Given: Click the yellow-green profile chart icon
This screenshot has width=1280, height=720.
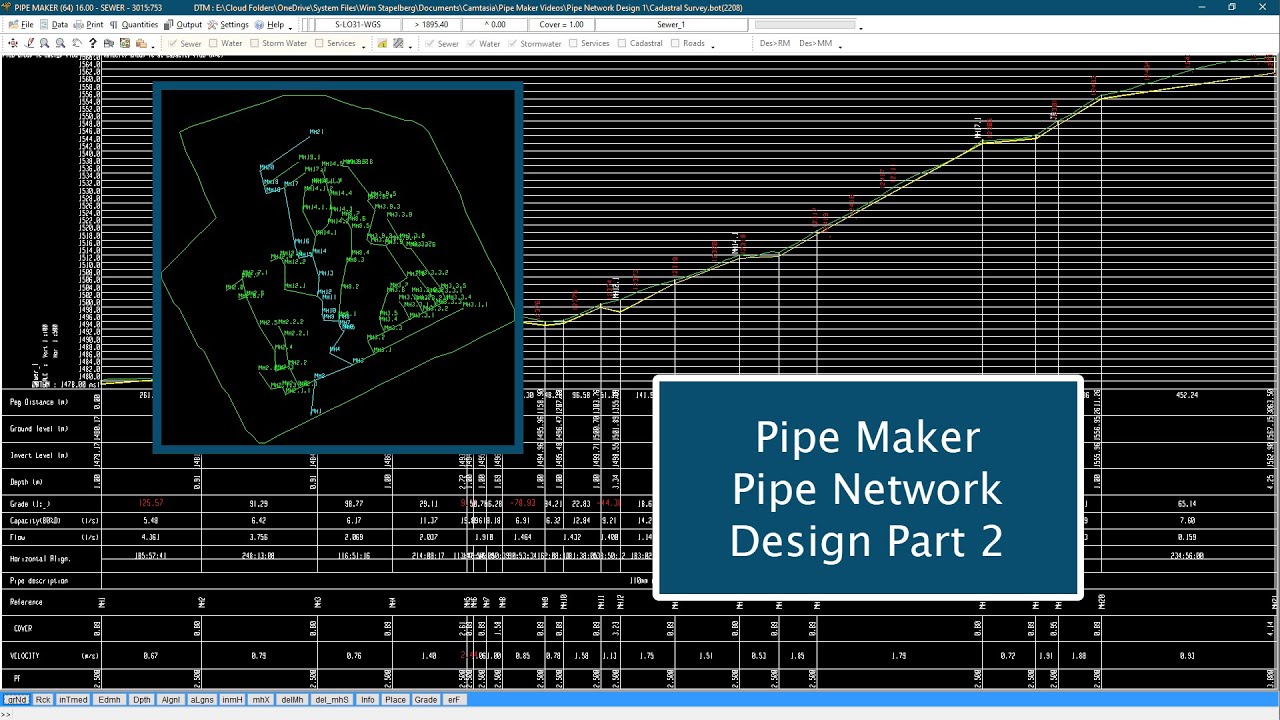Looking at the screenshot, I should [382, 43].
